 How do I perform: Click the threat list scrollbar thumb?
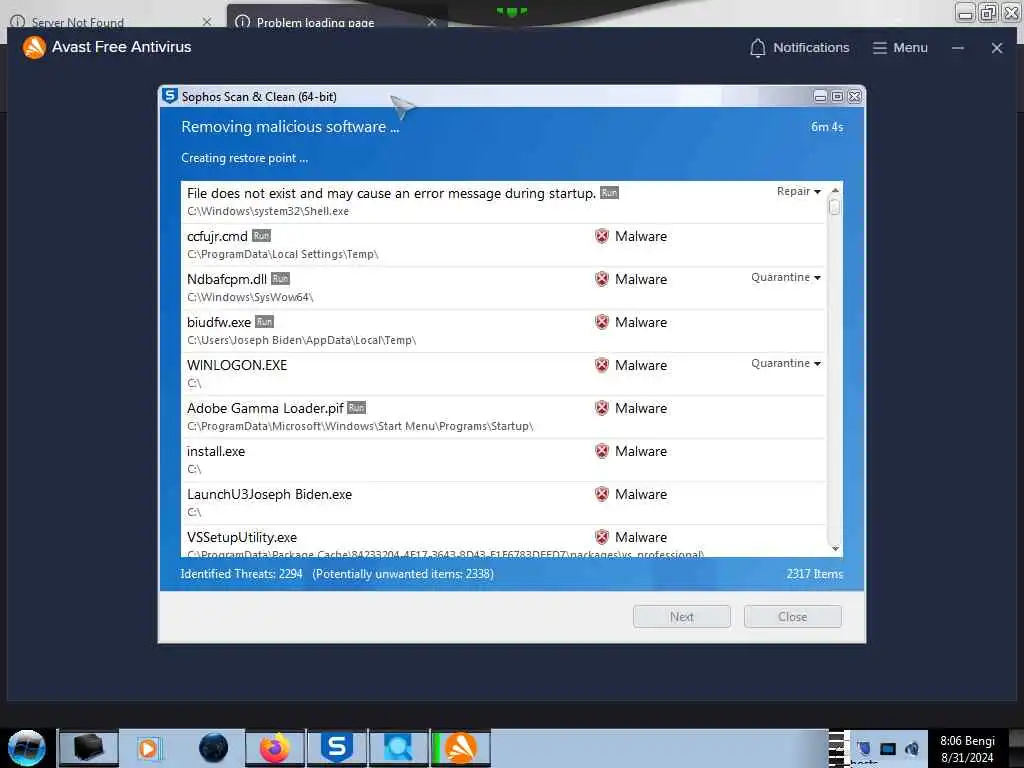click(835, 206)
